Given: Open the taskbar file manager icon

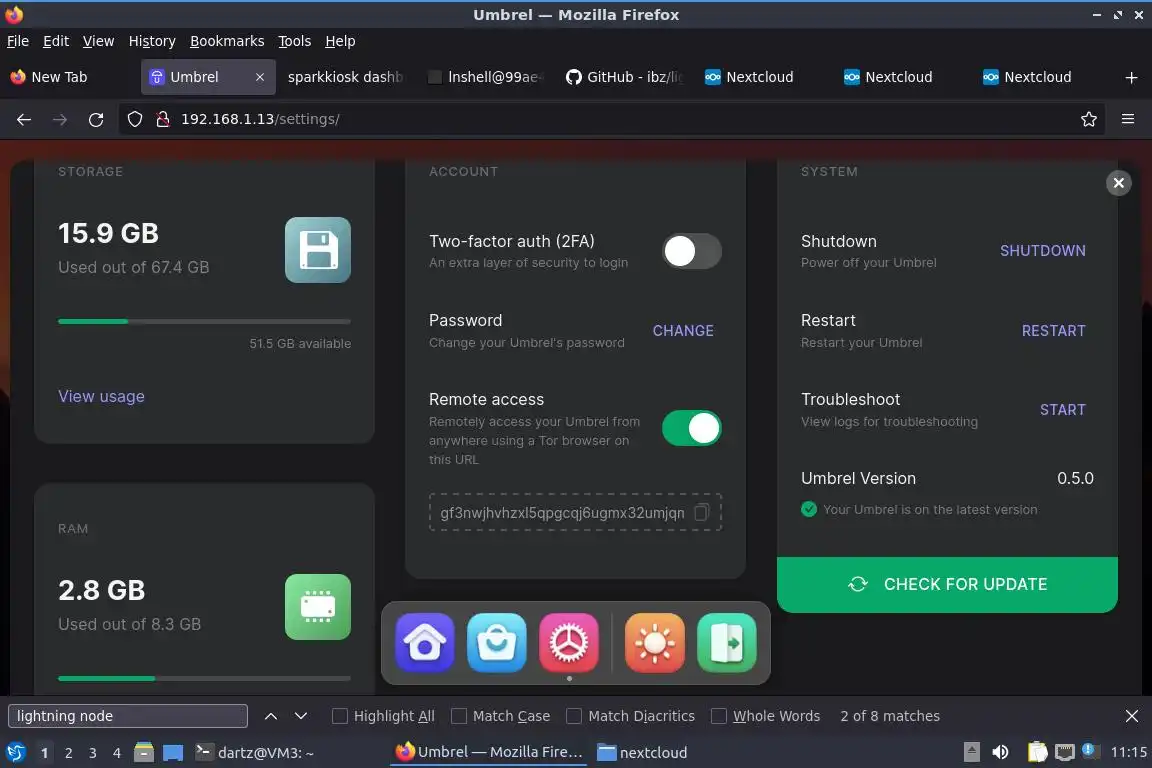Looking at the screenshot, I should click(x=144, y=752).
